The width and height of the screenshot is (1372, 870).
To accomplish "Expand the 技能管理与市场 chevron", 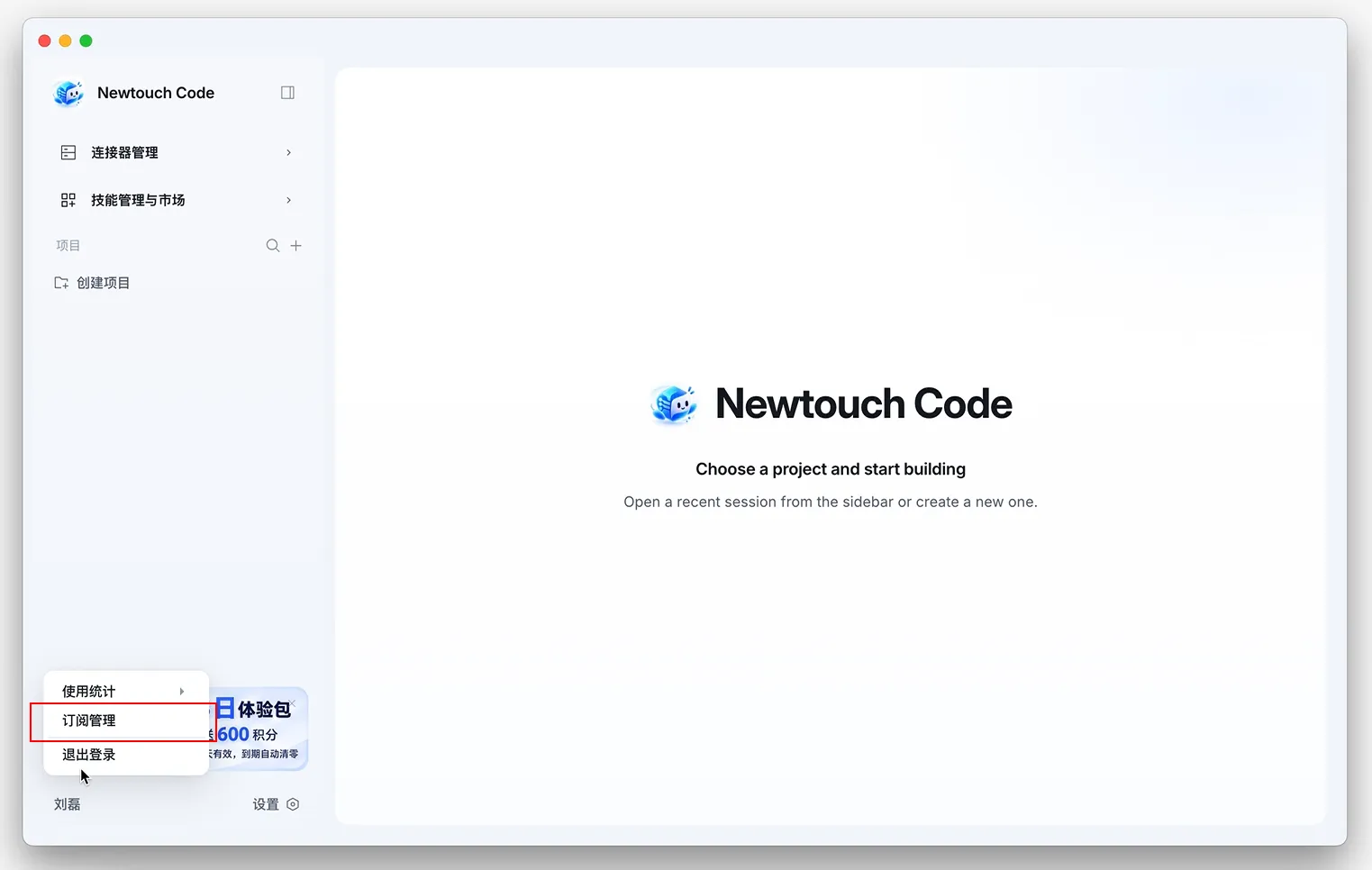I will 289,200.
